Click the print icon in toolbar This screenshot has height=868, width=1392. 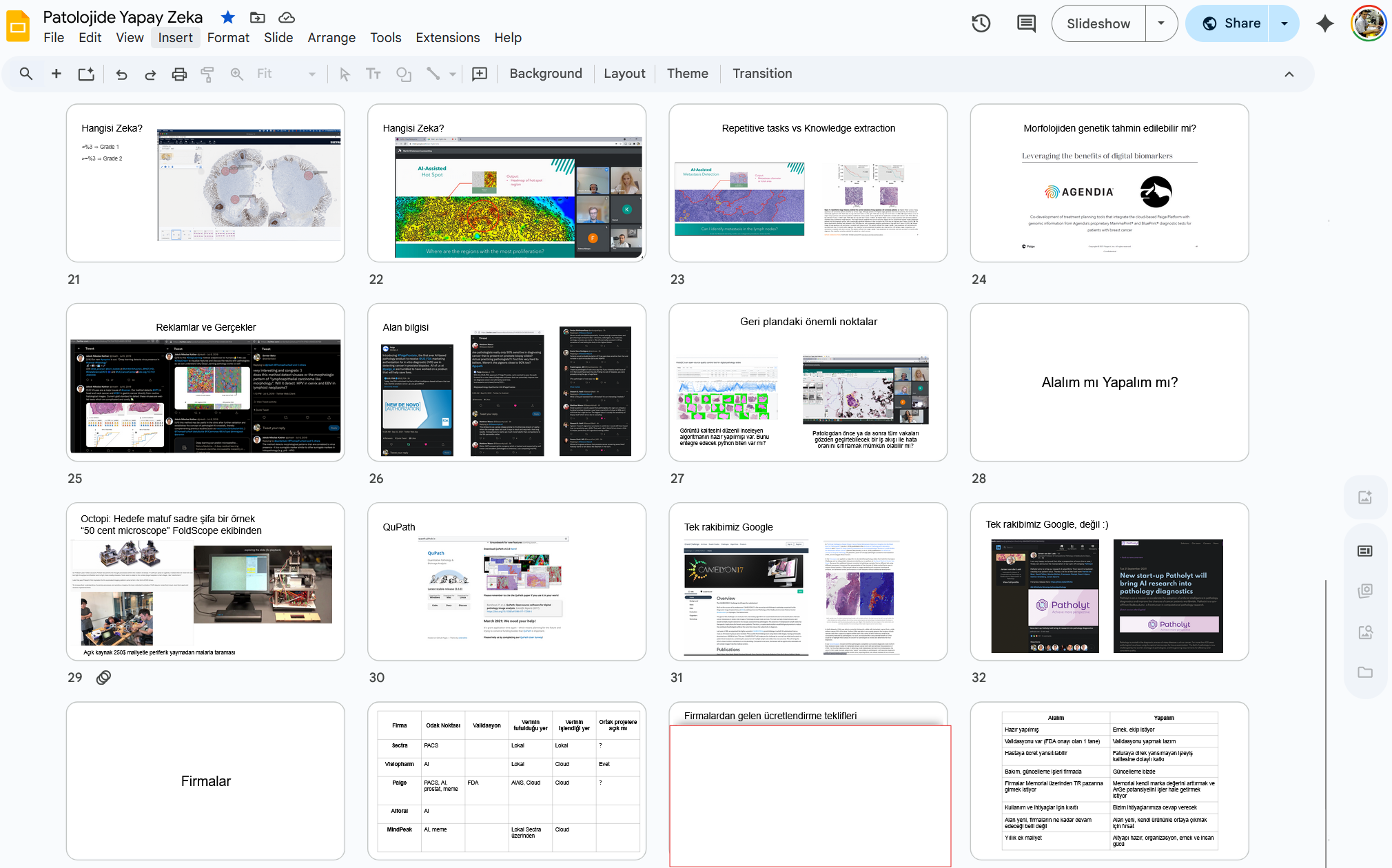pyautogui.click(x=179, y=74)
